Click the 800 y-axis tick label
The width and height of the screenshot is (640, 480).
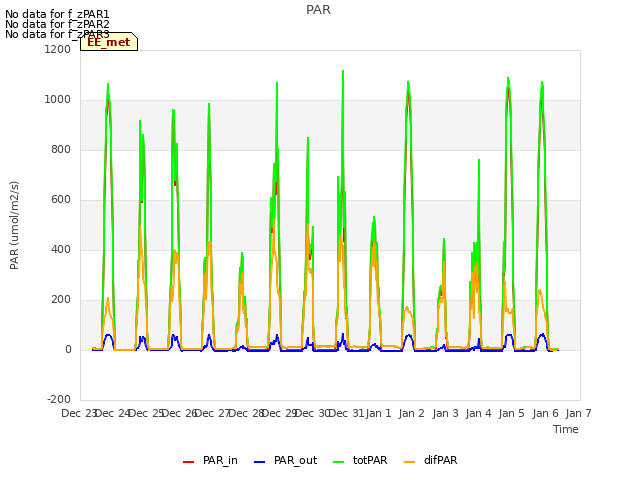[61, 149]
